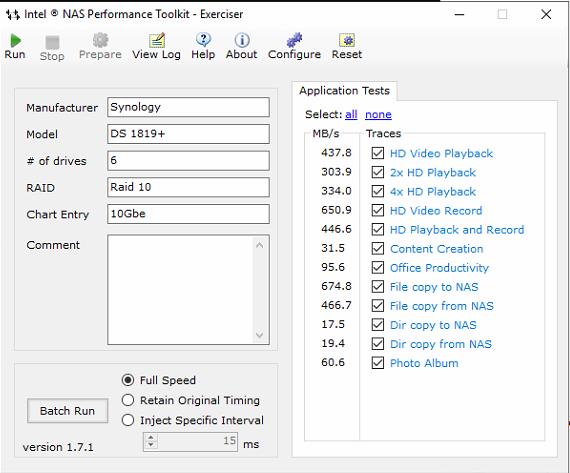Uncheck Dir copy to NAS
Image resolution: width=570 pixels, height=473 pixels.
[378, 325]
